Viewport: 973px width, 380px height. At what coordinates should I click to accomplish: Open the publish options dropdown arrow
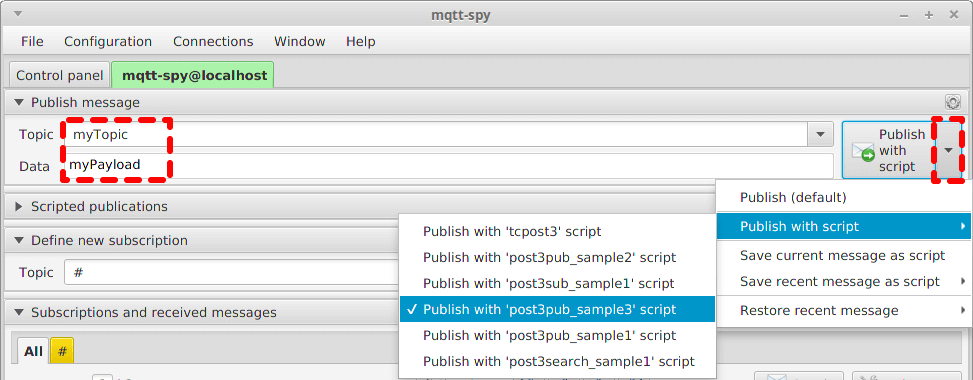[948, 150]
